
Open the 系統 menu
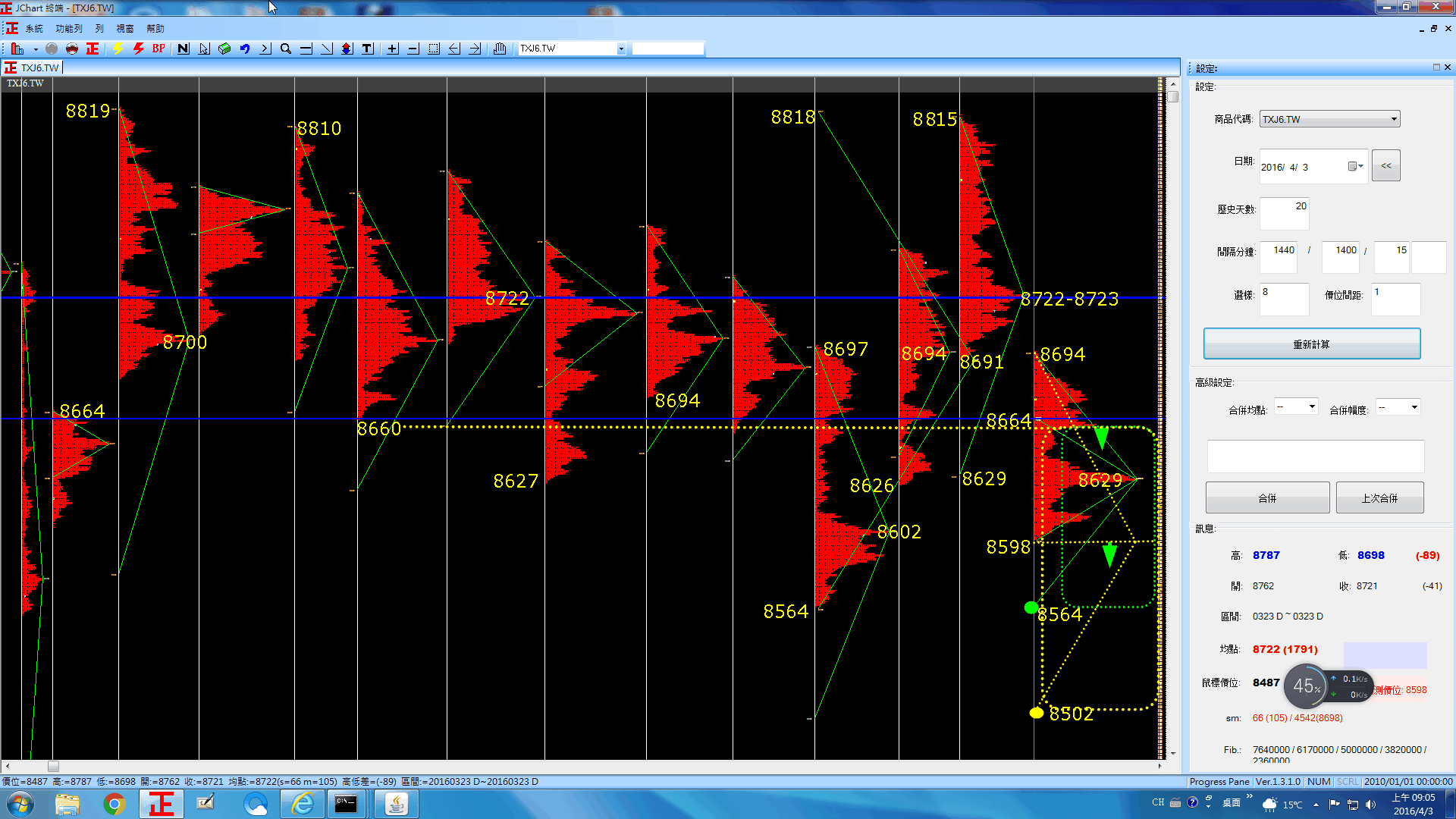point(34,29)
